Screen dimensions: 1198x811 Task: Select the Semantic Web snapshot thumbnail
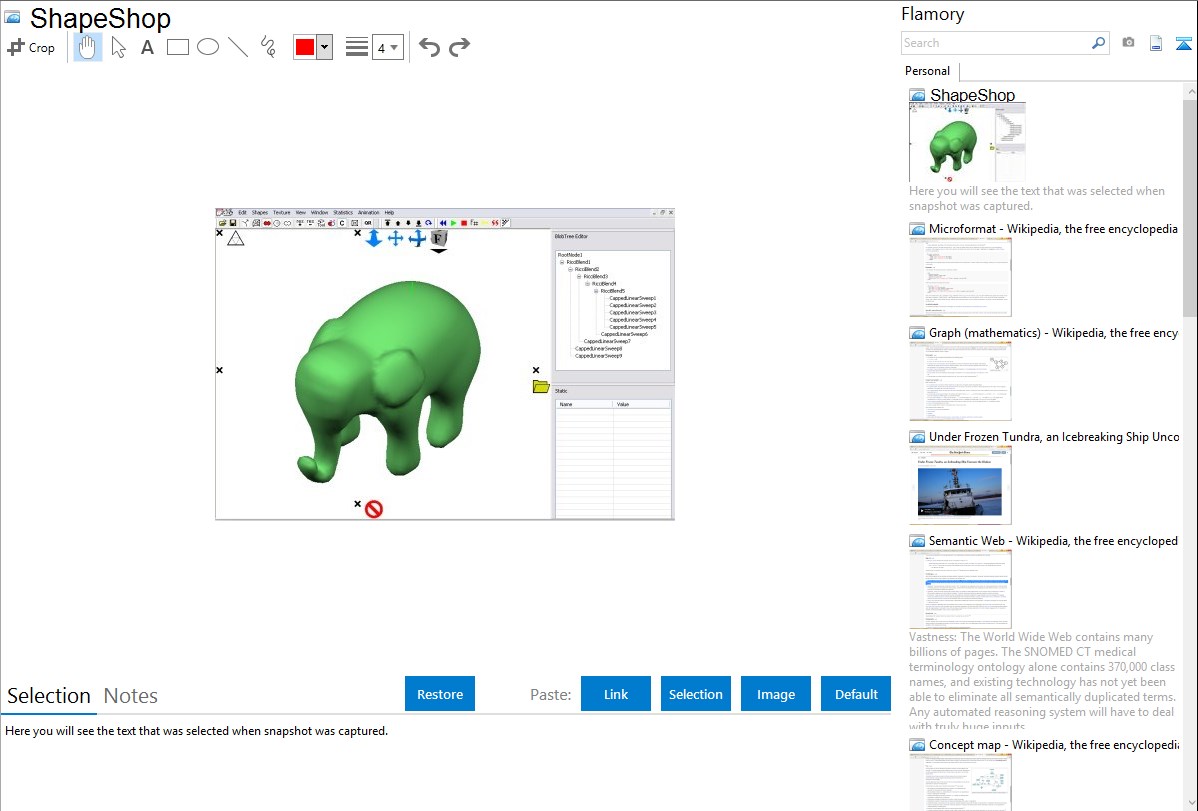pos(960,589)
